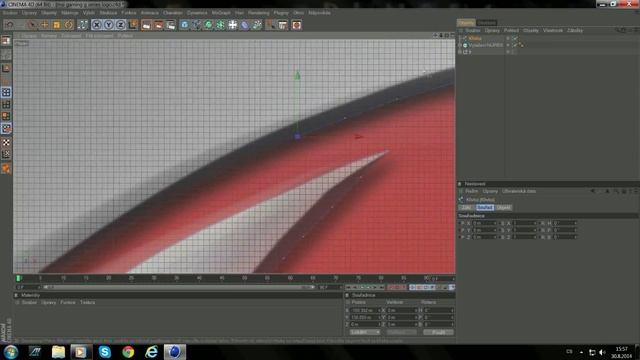
Task: Click the checkered icon in the left sidebar
Action: click(x=6, y=142)
